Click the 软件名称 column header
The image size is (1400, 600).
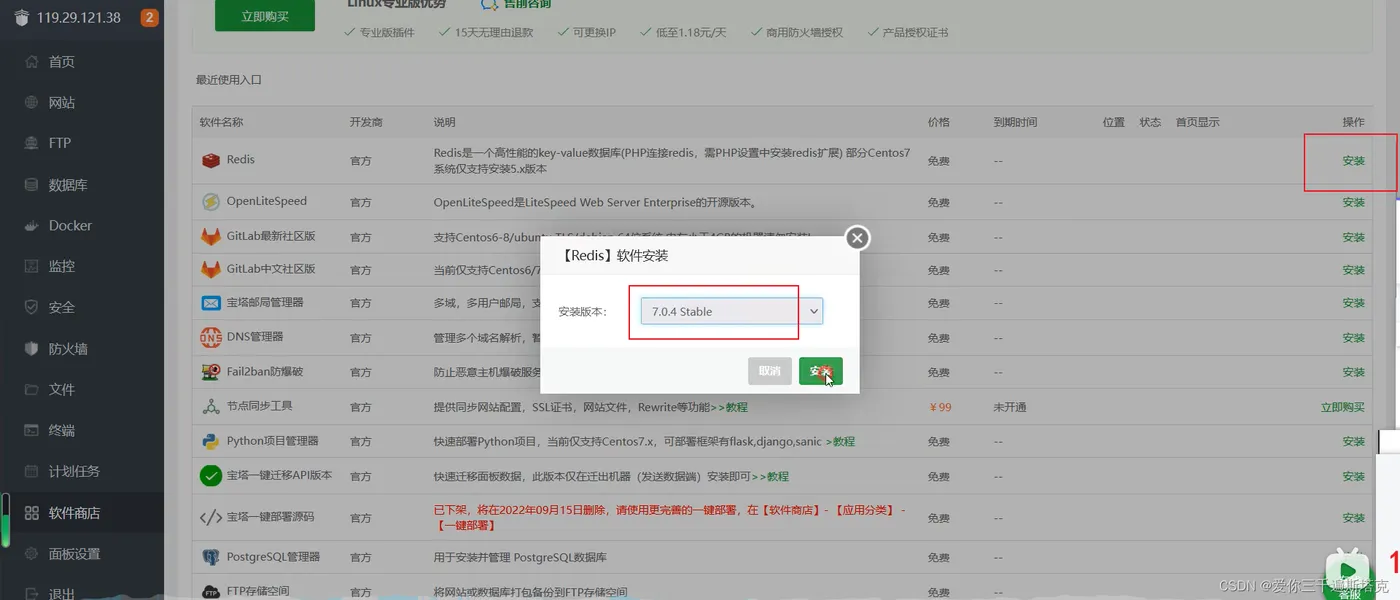point(221,122)
